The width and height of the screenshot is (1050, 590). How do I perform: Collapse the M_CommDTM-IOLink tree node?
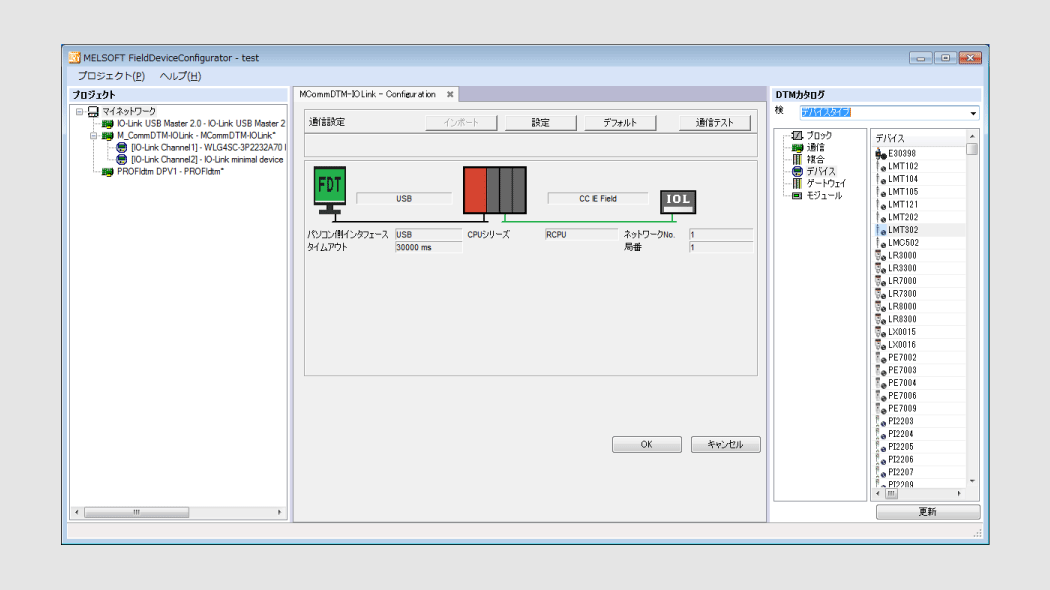(94, 136)
